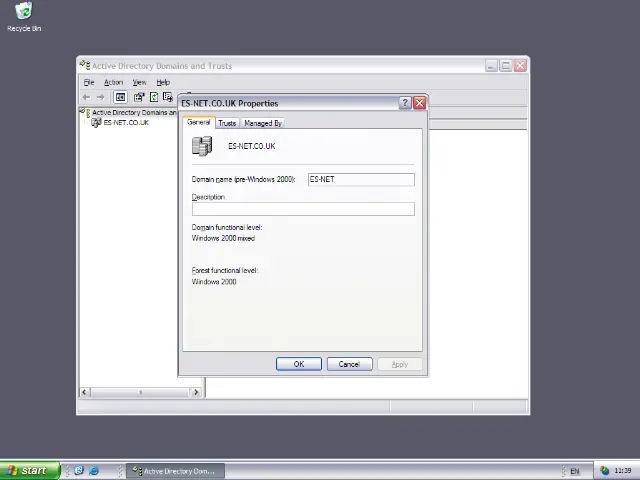This screenshot has height=480, width=640.
Task: Click the Properties toolbar icon
Action: pos(139,97)
